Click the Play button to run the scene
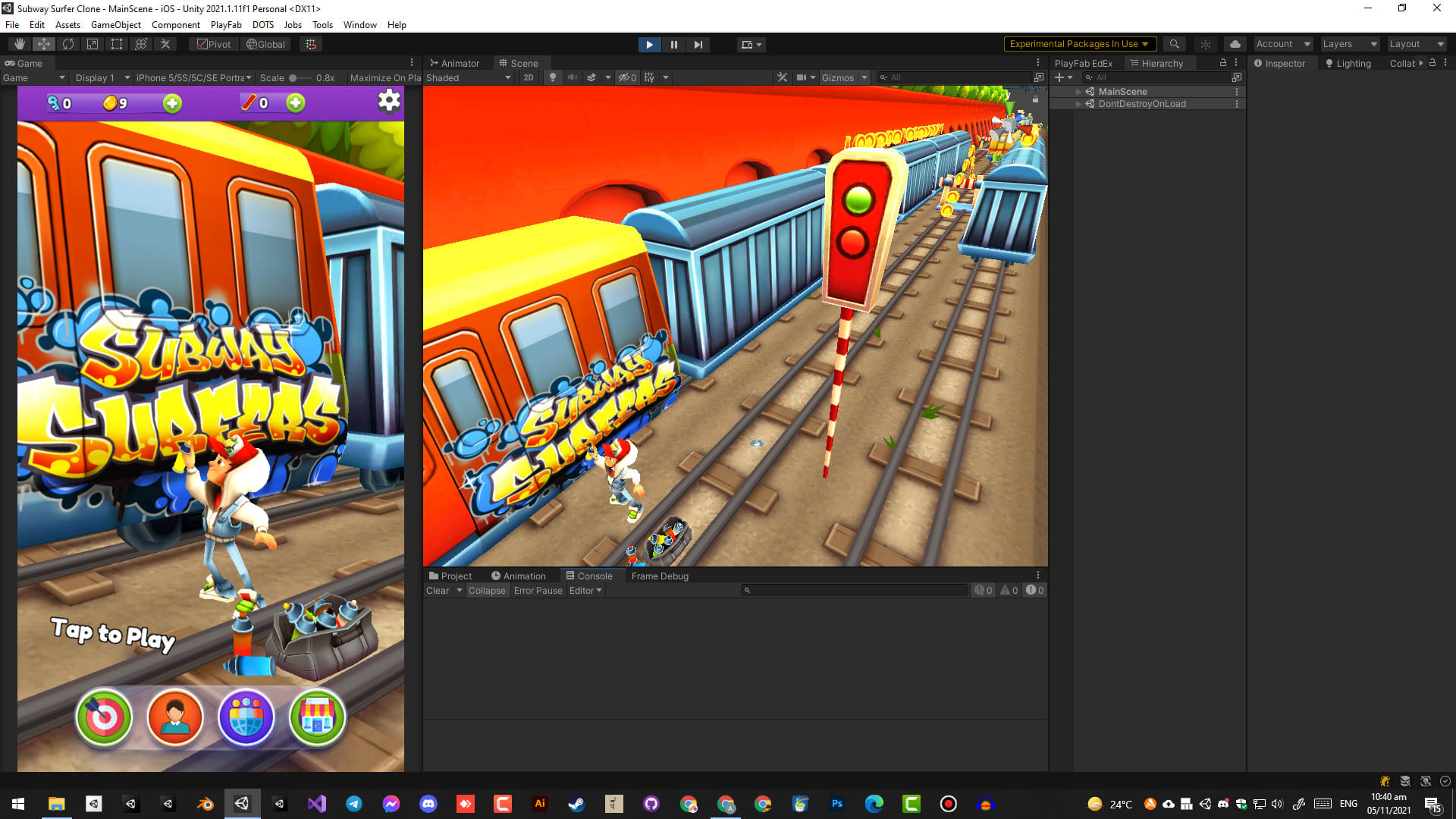This screenshot has width=1456, height=819. click(x=647, y=44)
